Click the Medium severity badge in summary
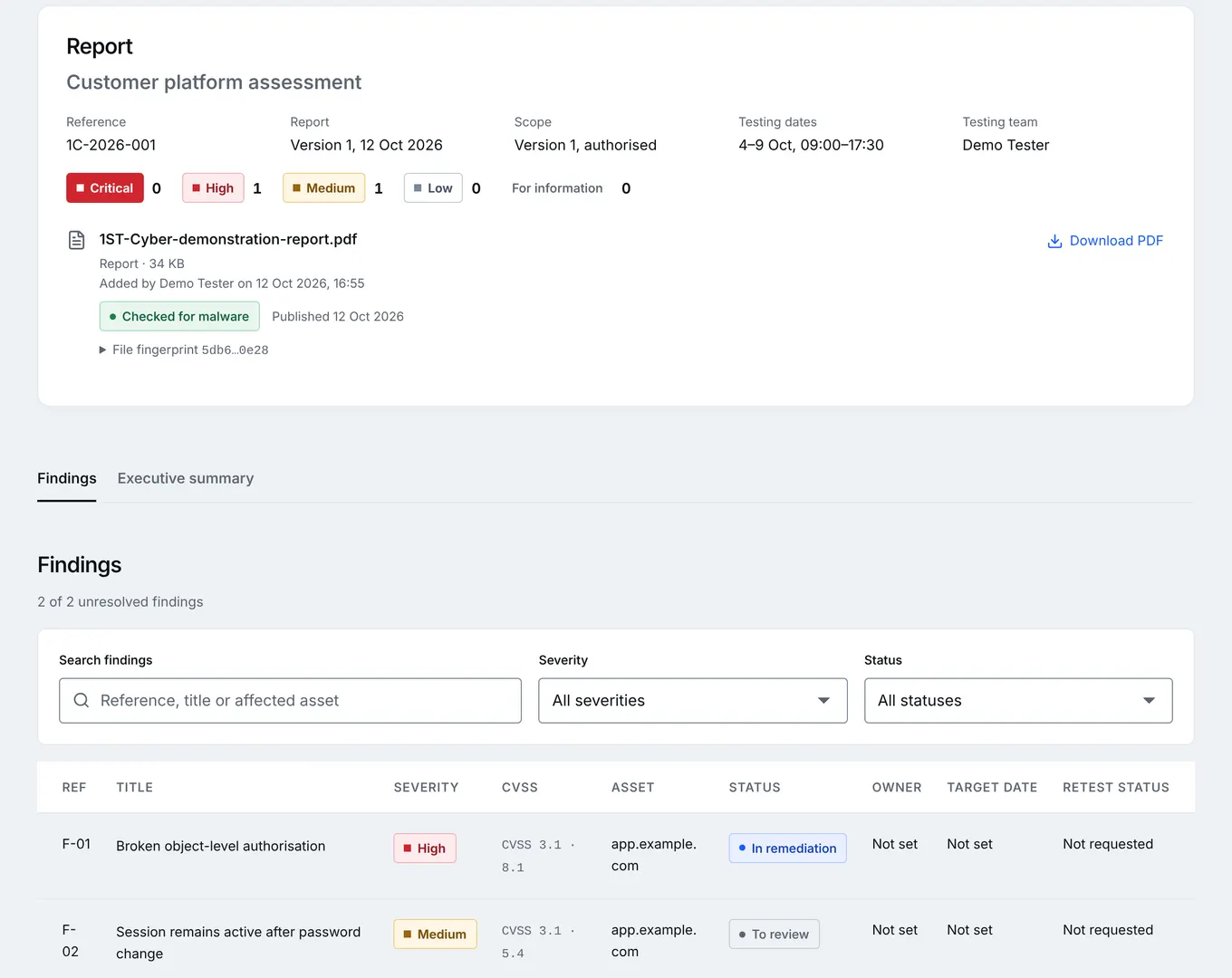This screenshot has height=978, width=1232. 324,187
